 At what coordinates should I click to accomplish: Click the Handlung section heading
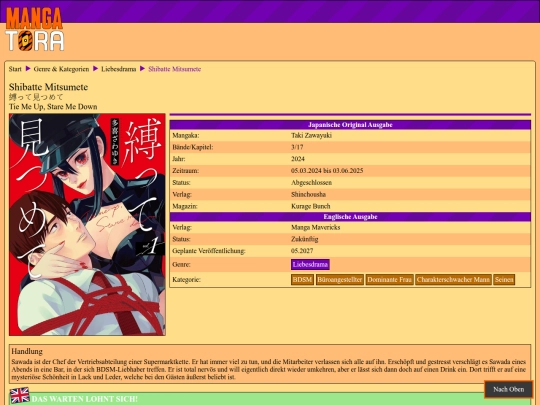tap(27, 351)
